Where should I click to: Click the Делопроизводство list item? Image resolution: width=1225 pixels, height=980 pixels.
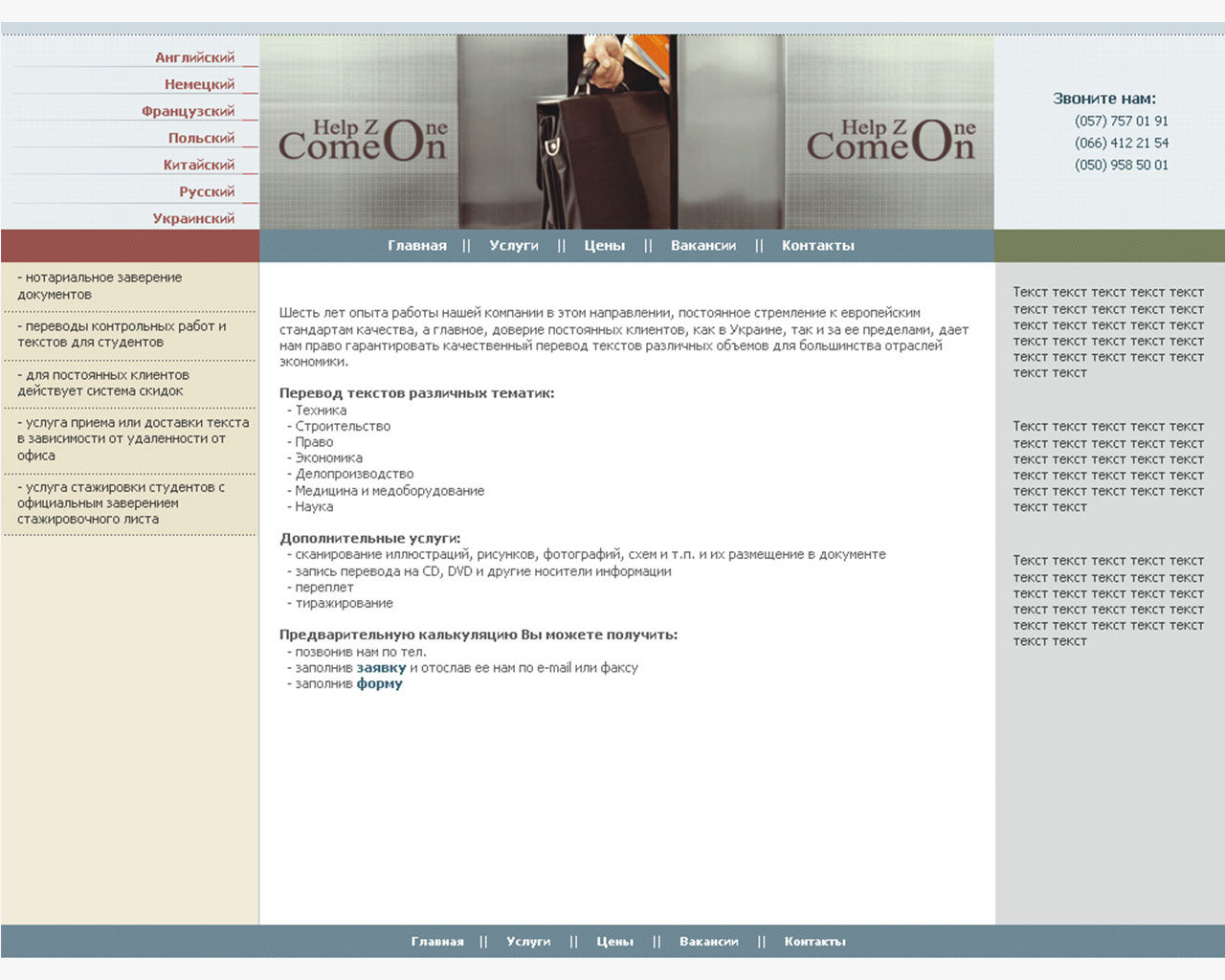[350, 475]
